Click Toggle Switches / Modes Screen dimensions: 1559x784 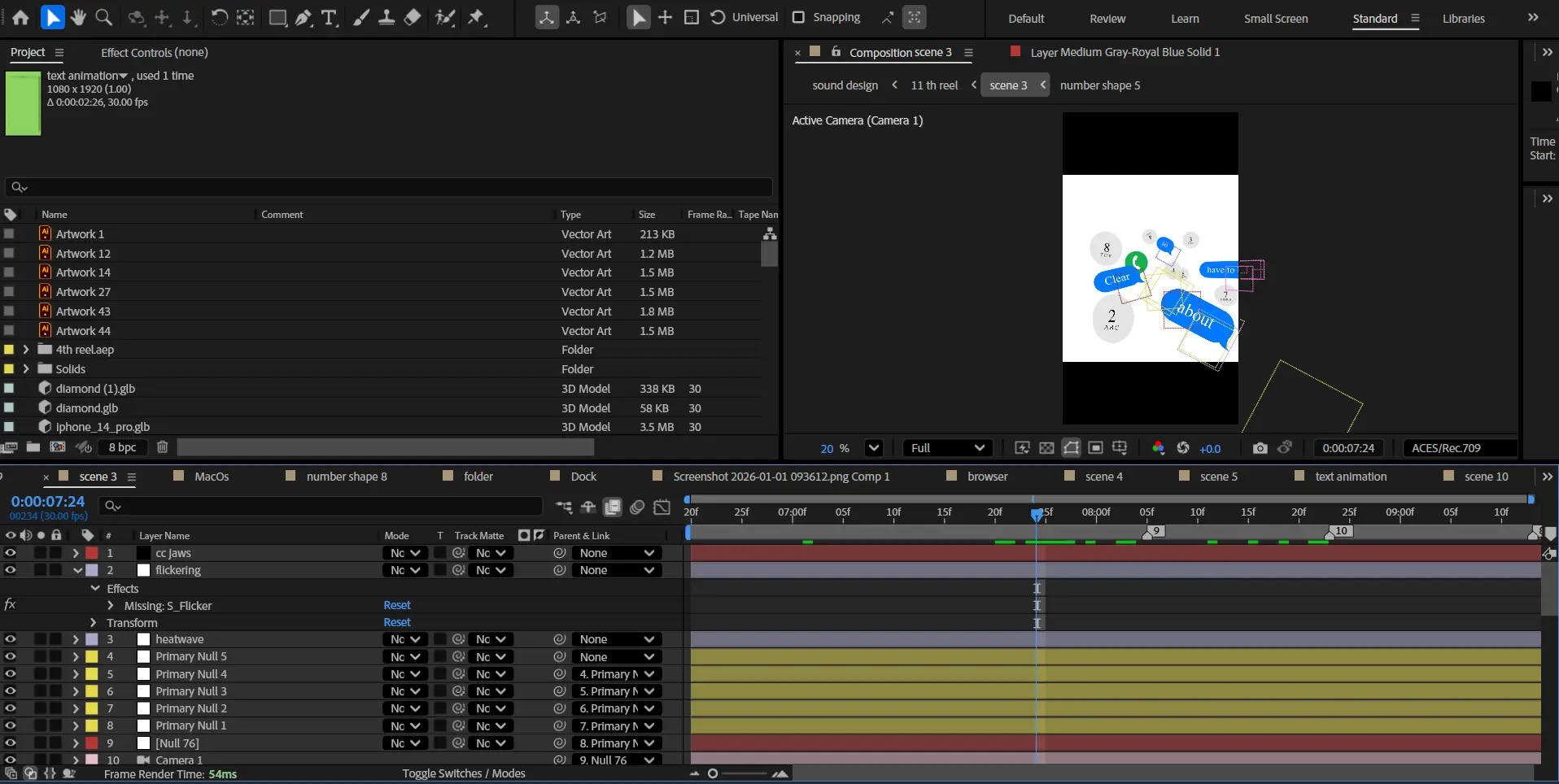coord(463,773)
